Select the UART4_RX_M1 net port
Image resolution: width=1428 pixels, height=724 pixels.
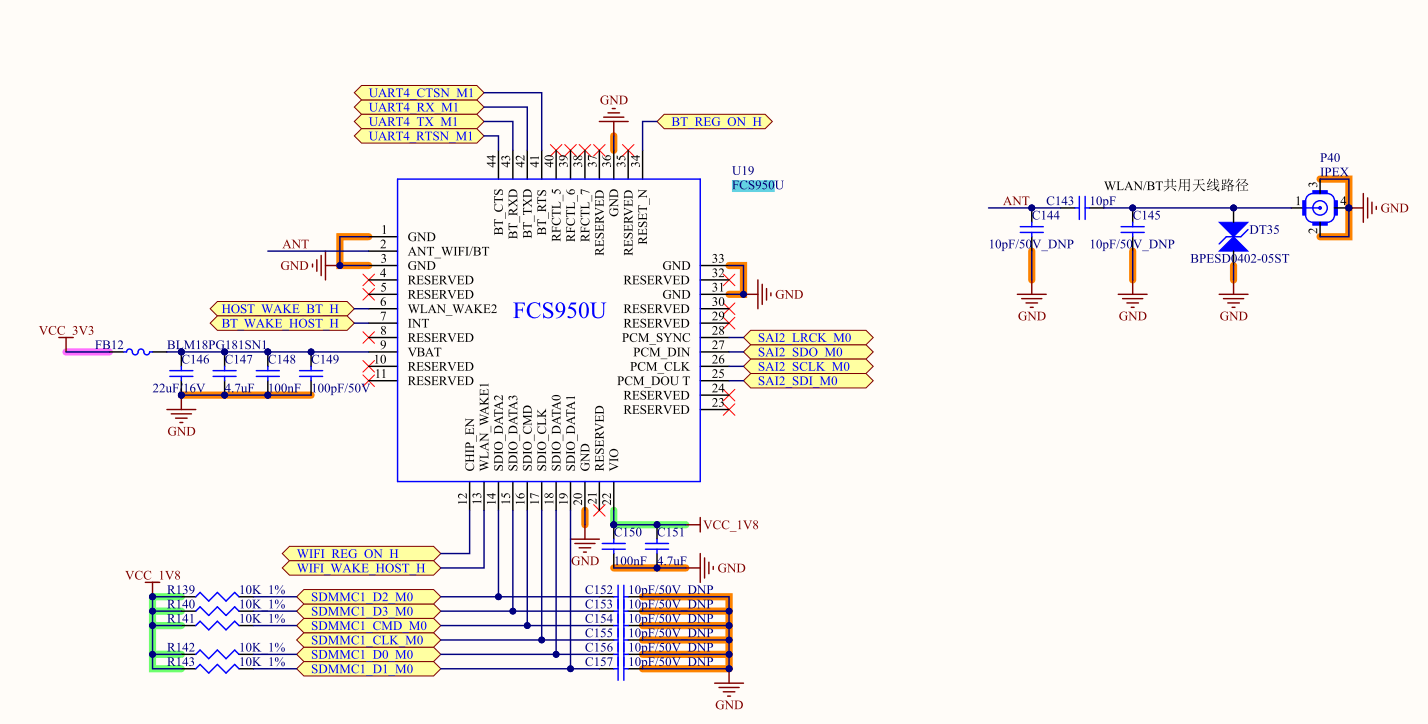point(420,107)
